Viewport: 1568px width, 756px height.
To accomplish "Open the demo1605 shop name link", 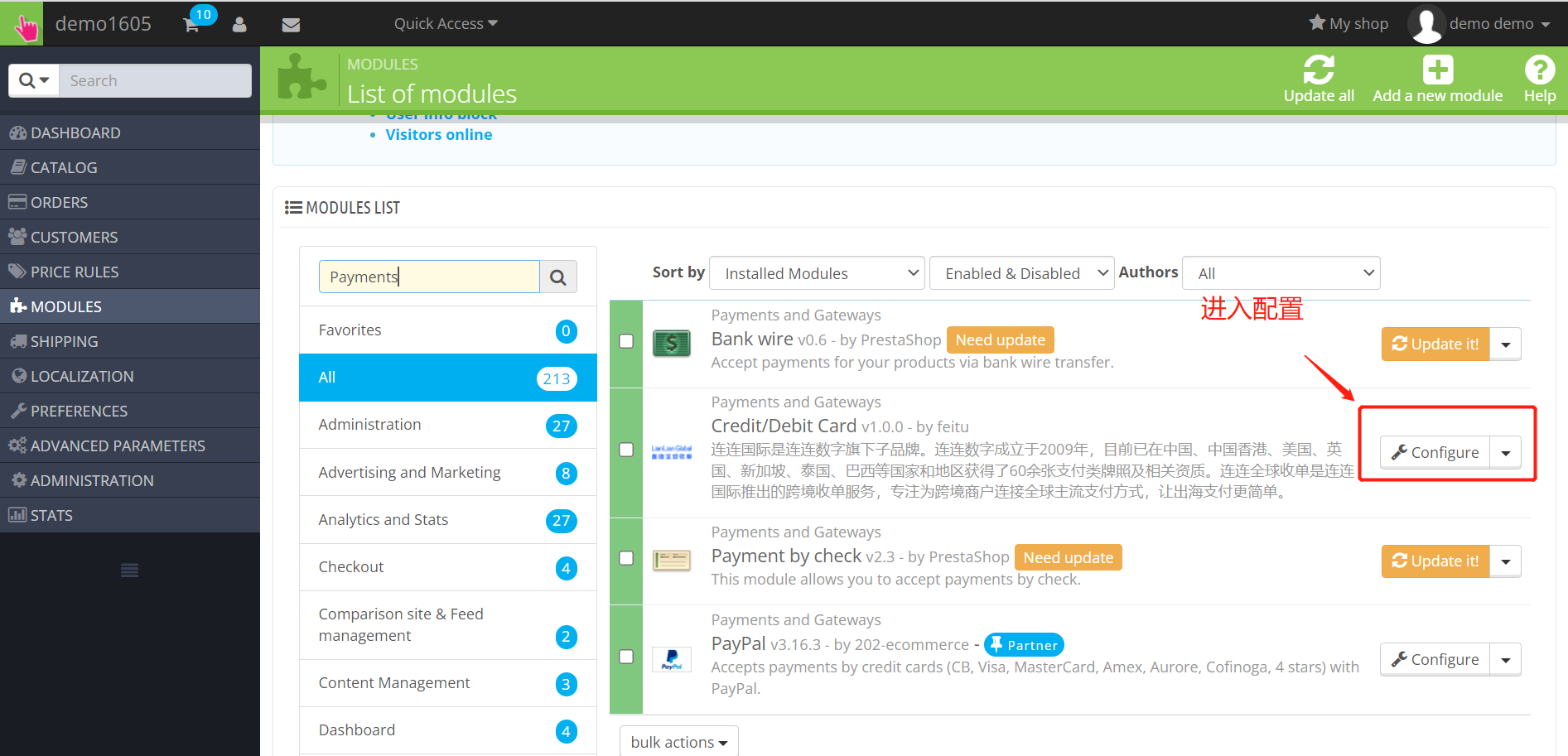I will (x=104, y=23).
